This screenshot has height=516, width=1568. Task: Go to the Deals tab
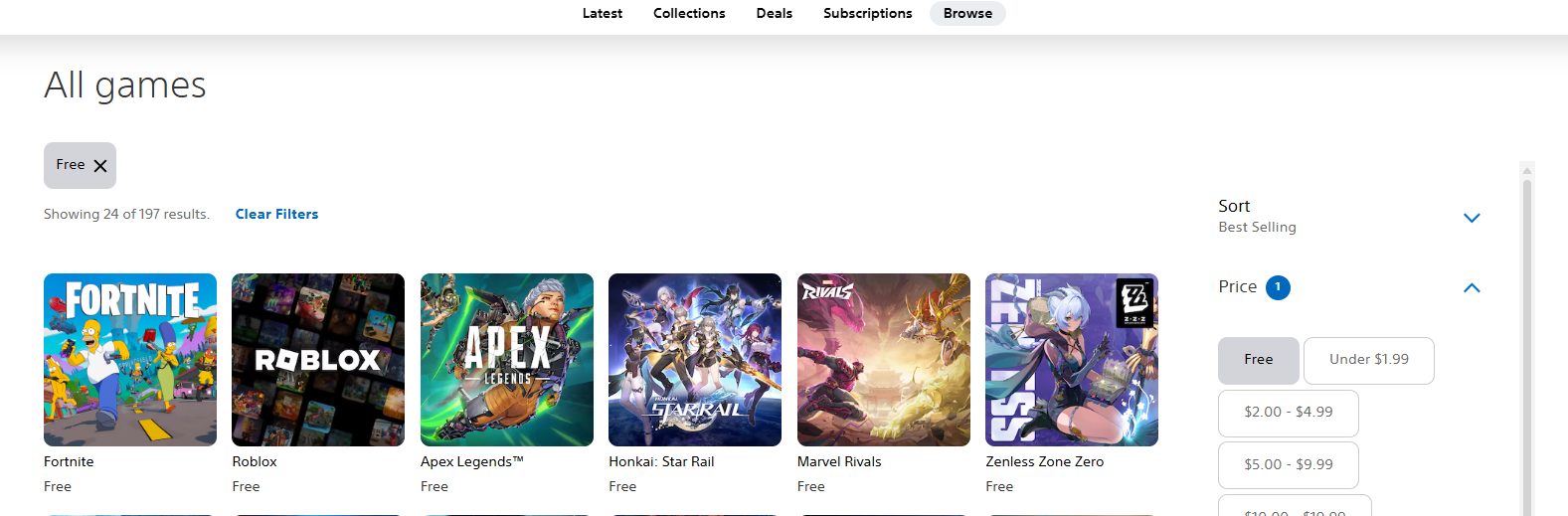[774, 13]
